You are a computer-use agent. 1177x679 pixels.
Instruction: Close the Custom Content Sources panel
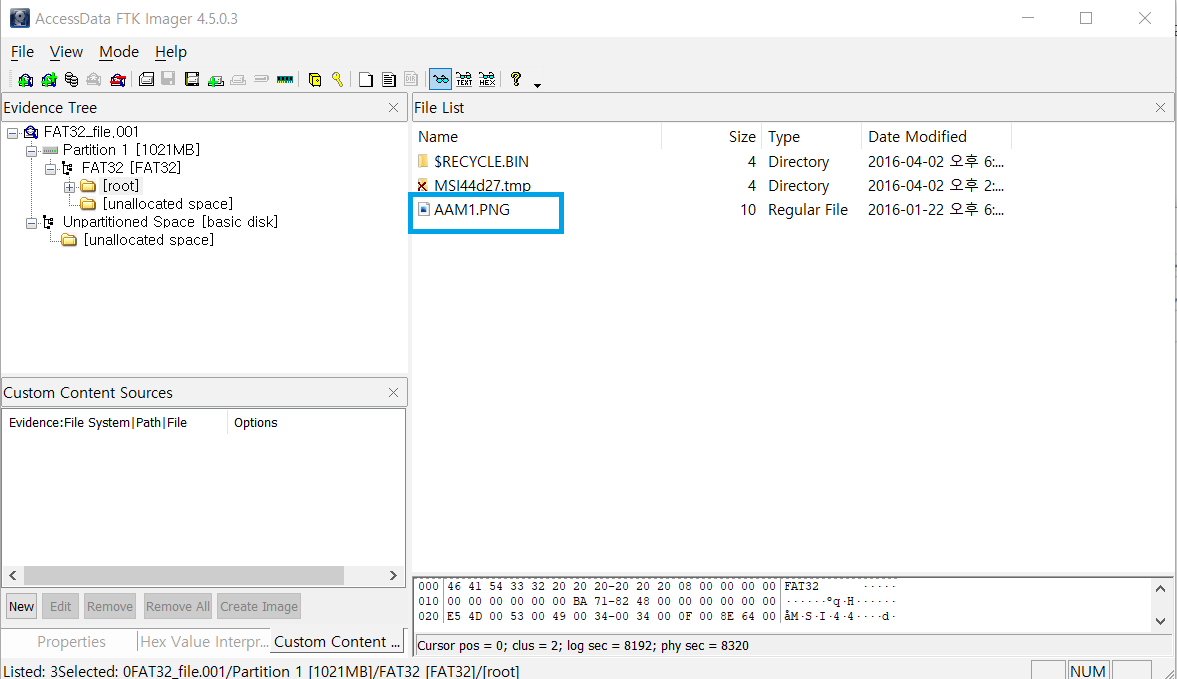(393, 393)
